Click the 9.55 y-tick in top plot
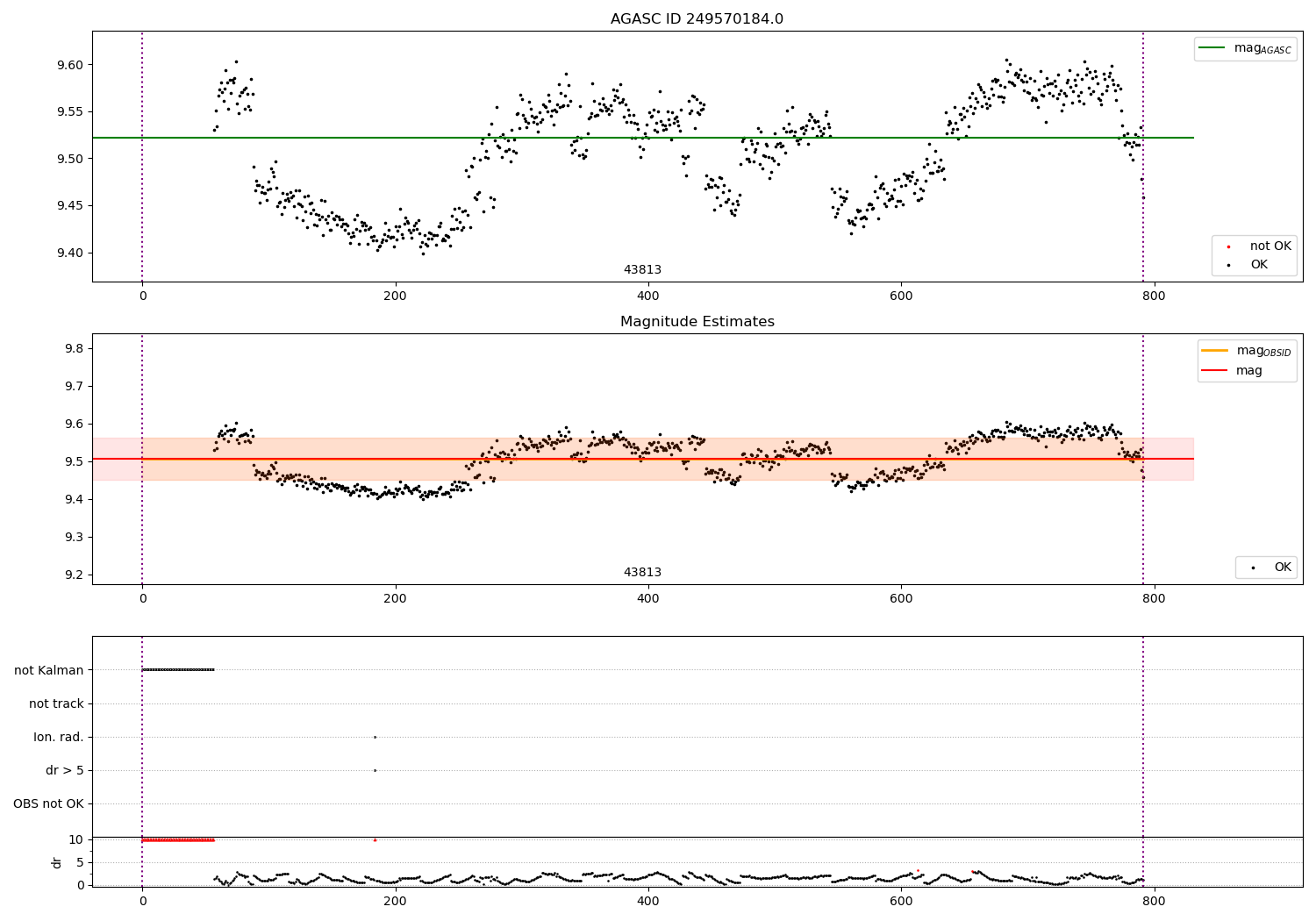 point(70,111)
